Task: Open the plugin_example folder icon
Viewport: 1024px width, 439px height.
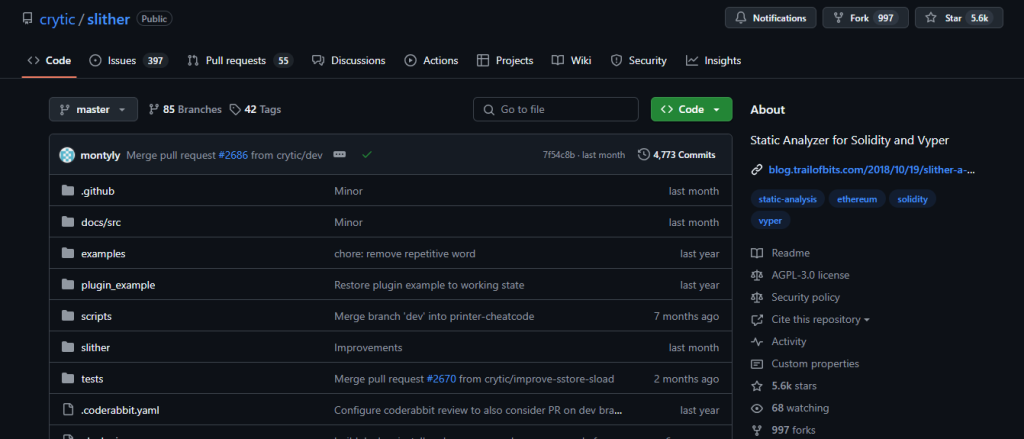Action: [x=67, y=285]
